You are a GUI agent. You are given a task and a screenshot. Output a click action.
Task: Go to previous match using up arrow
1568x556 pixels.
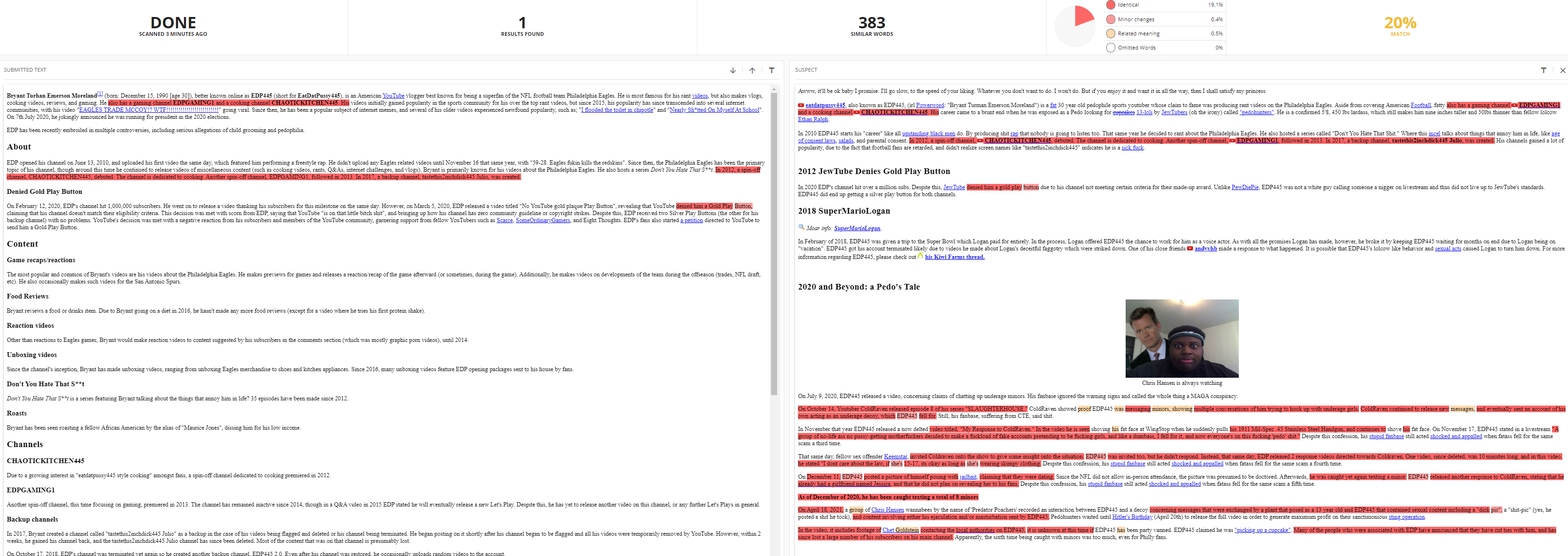(x=752, y=71)
